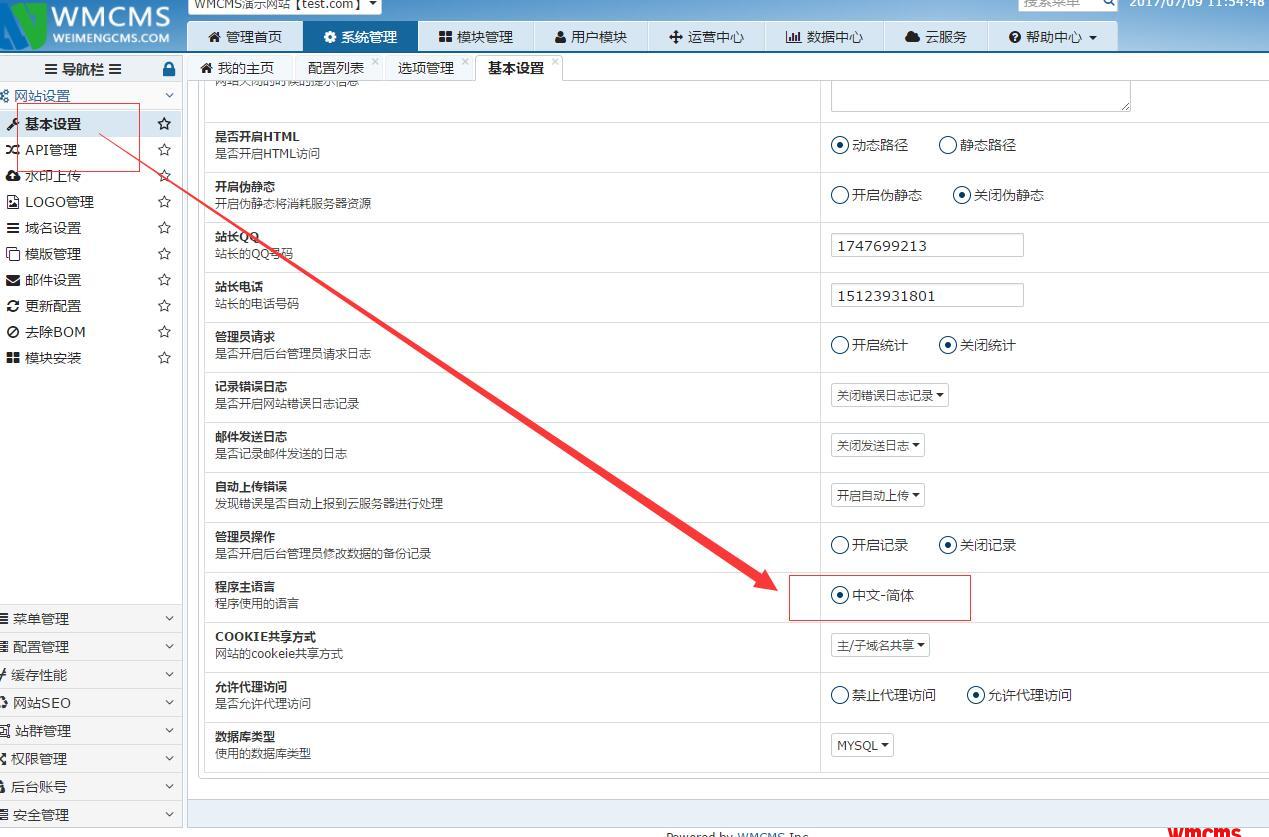Close the 配置列表 tab
The height and width of the screenshot is (837, 1269).
(375, 62)
